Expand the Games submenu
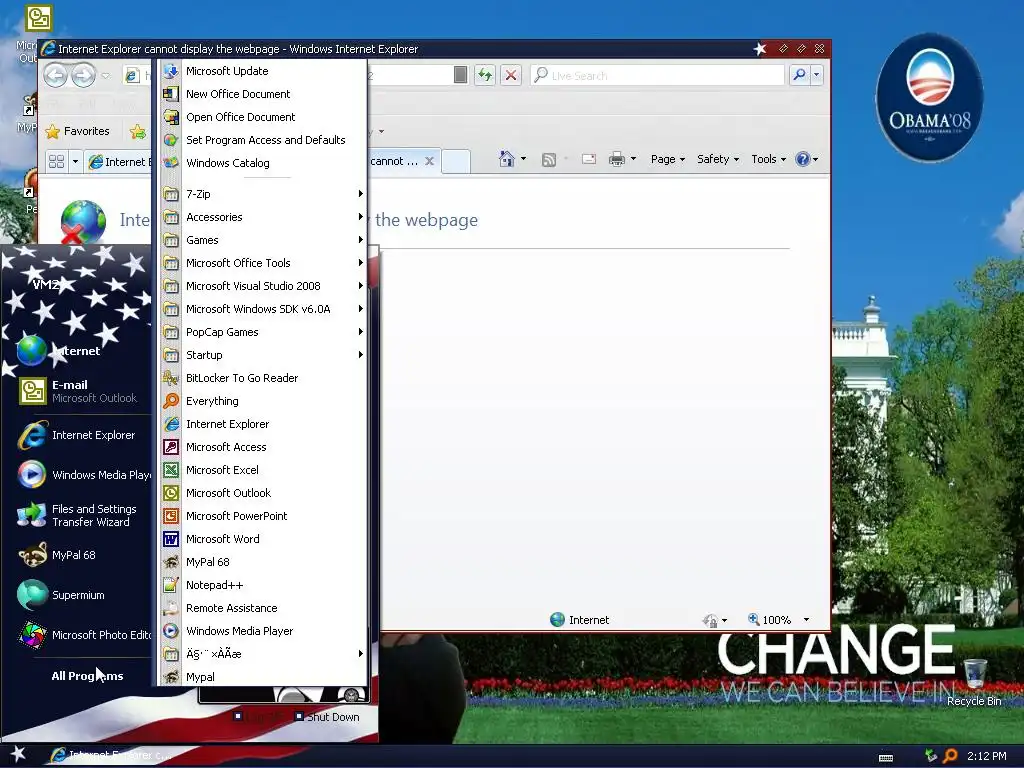Screen dimensions: 1024x768 coord(262,240)
